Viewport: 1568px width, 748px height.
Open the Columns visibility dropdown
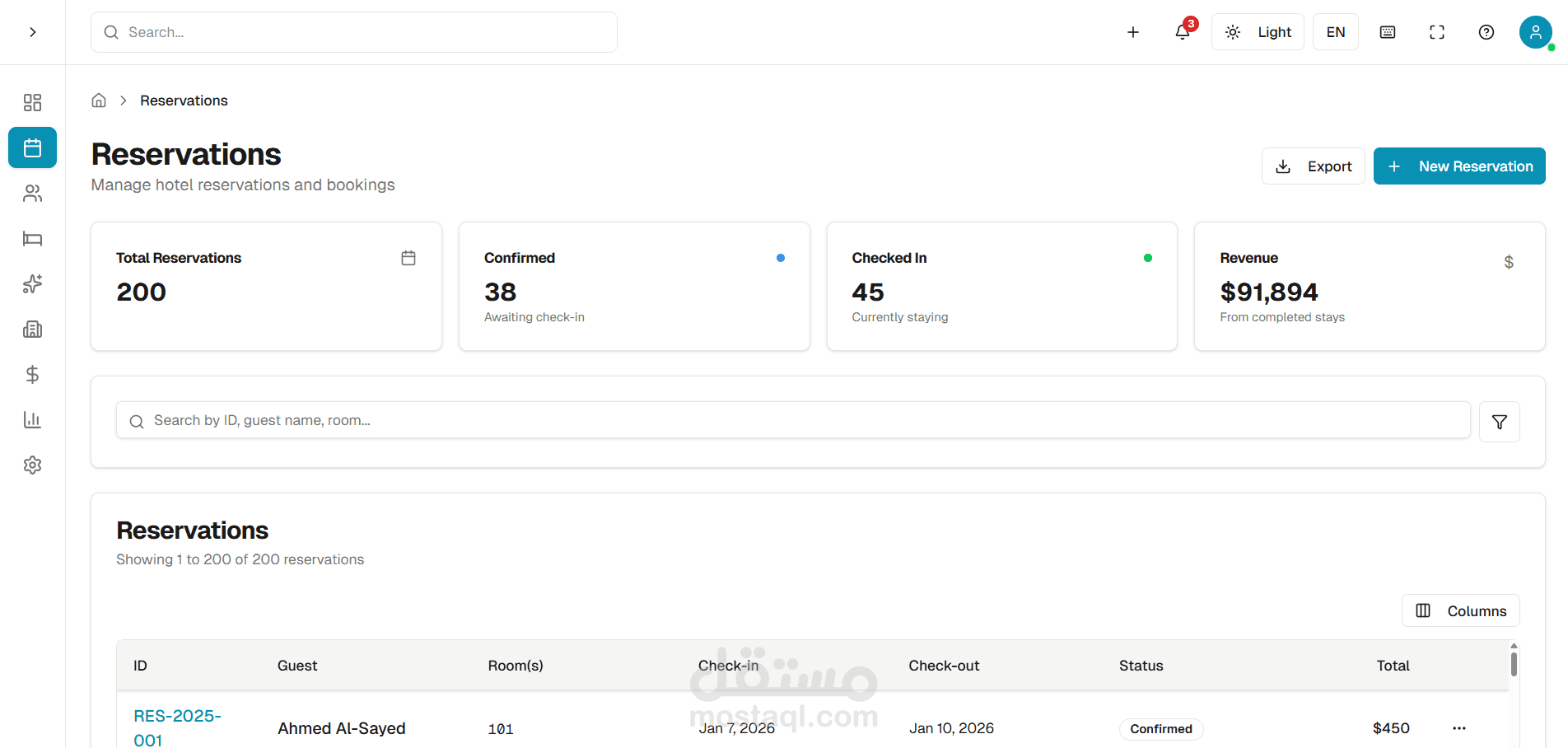click(x=1460, y=611)
